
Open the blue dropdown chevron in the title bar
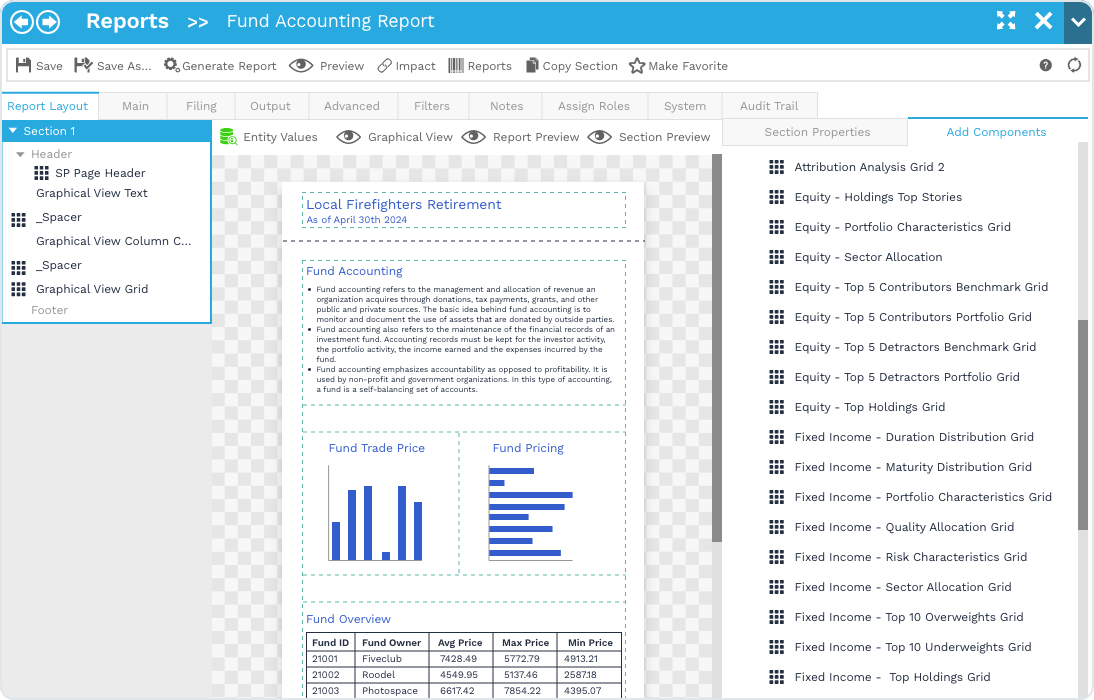pyautogui.click(x=1077, y=21)
